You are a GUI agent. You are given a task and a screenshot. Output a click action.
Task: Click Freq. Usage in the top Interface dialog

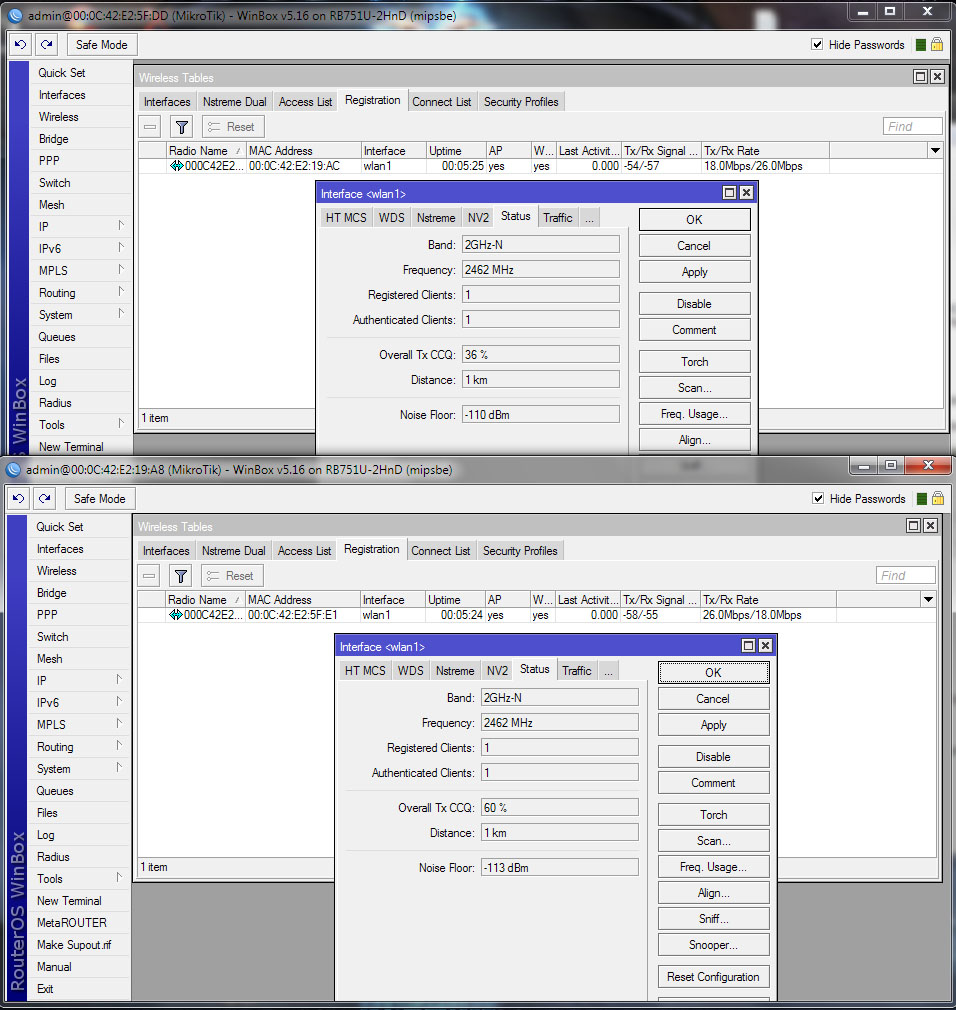coord(694,414)
